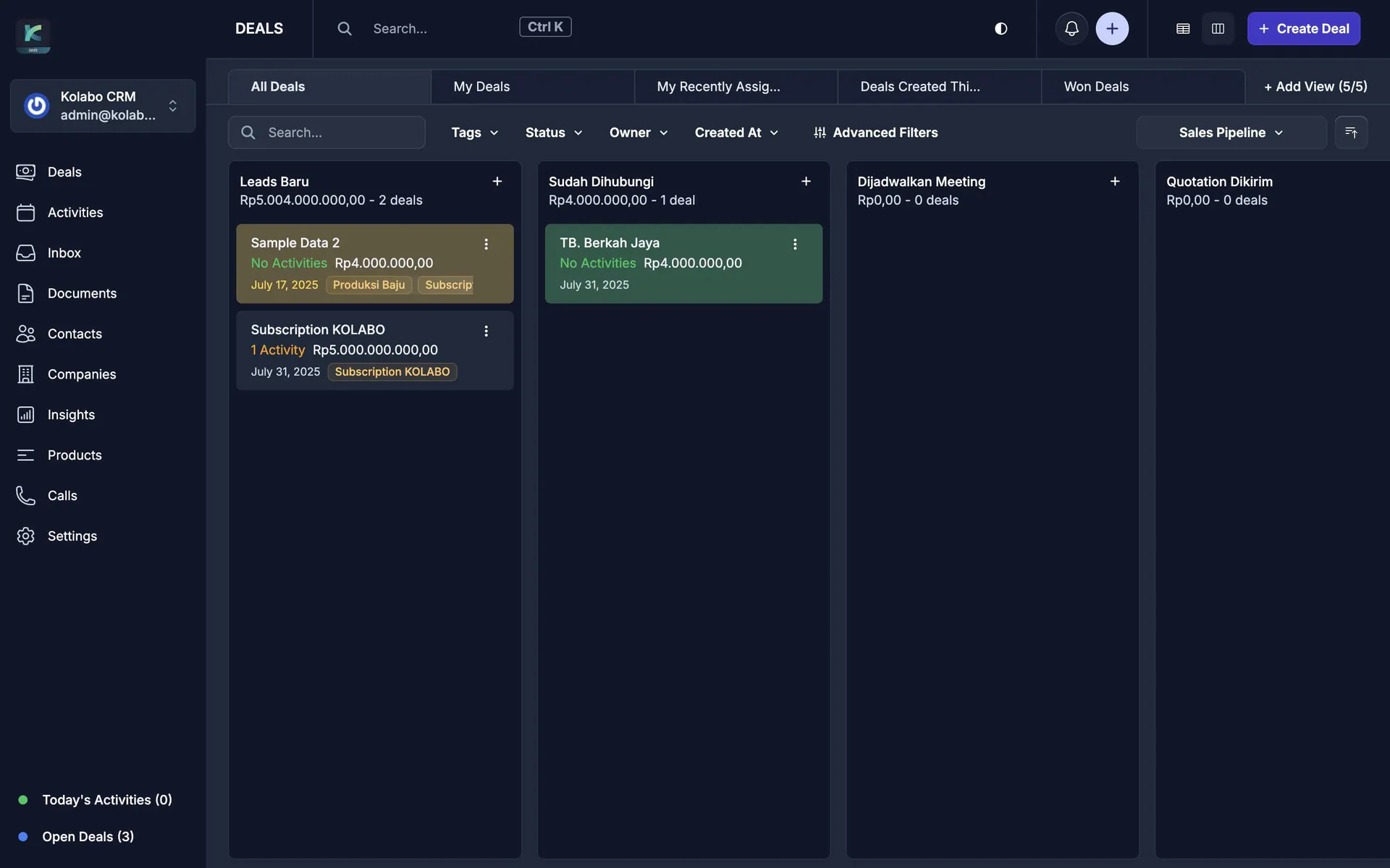Viewport: 1390px width, 868px height.
Task: Expand the Status filter dropdown
Action: point(554,132)
